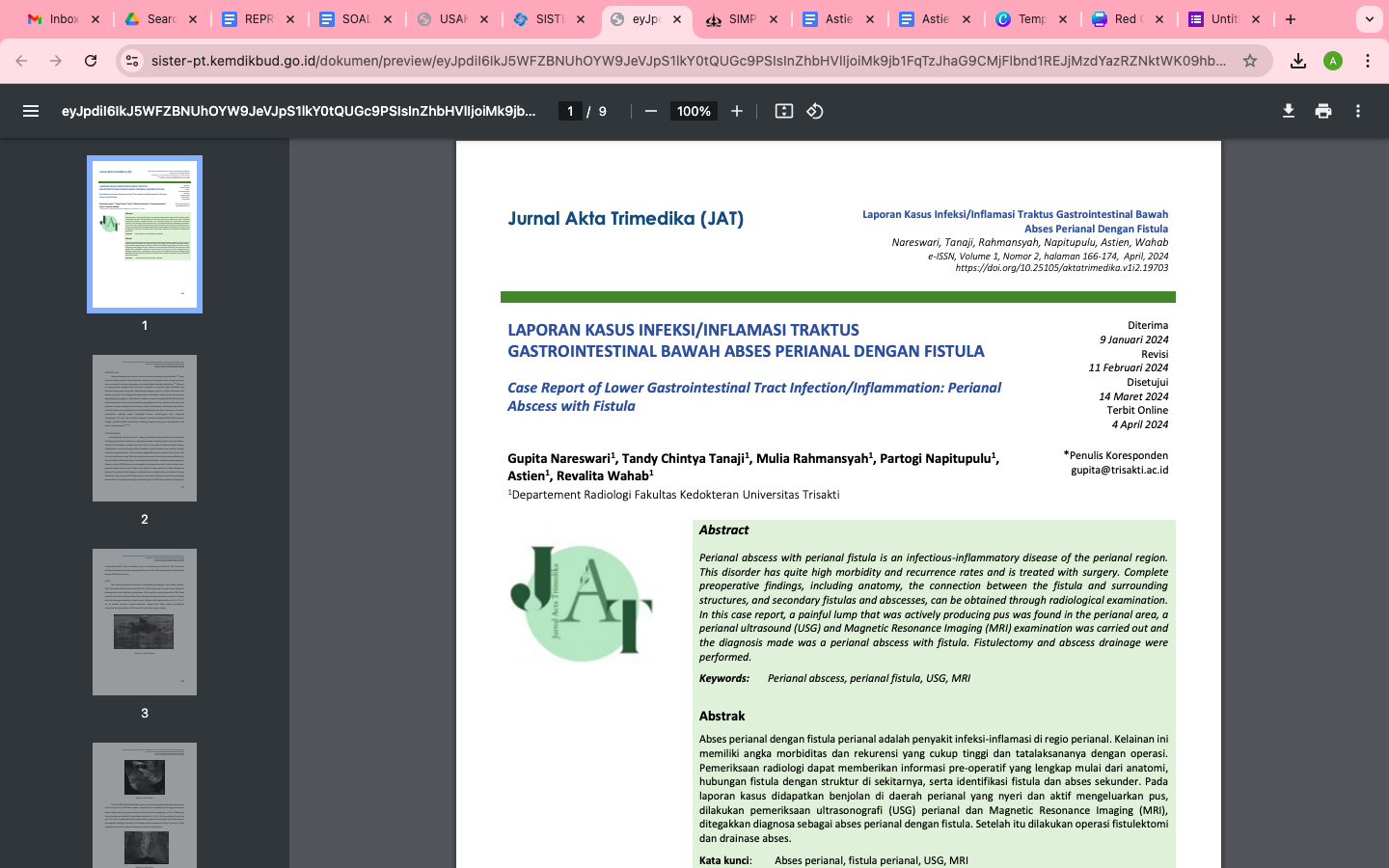This screenshot has width=1389, height=868.
Task: Click the page number input field
Action: coord(570,111)
